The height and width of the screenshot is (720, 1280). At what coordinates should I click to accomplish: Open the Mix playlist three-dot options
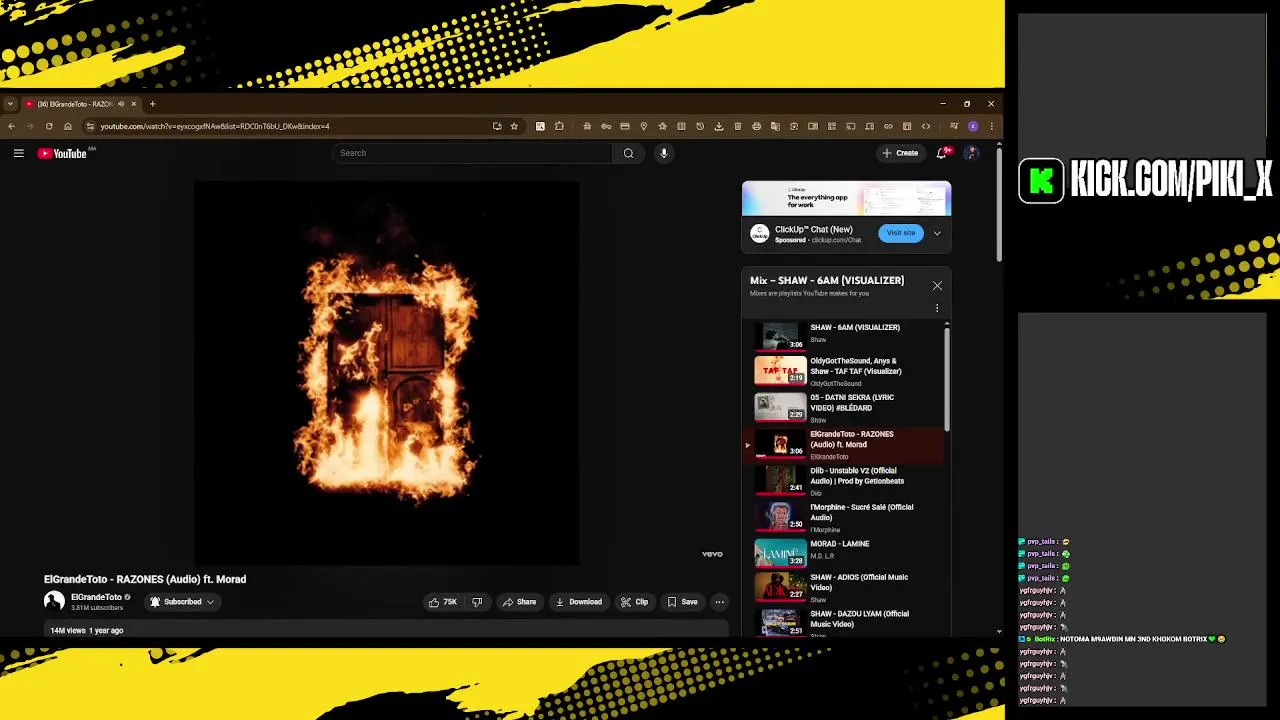pos(937,310)
